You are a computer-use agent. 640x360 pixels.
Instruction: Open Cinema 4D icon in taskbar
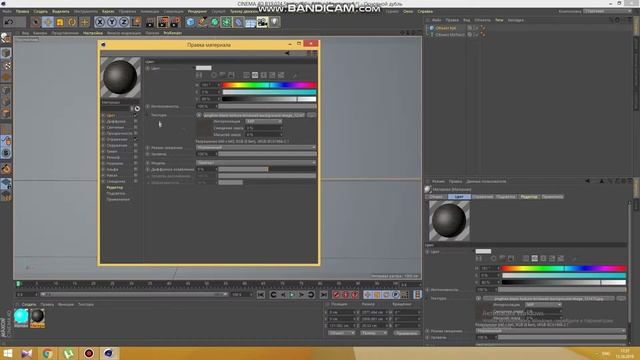(x=109, y=353)
